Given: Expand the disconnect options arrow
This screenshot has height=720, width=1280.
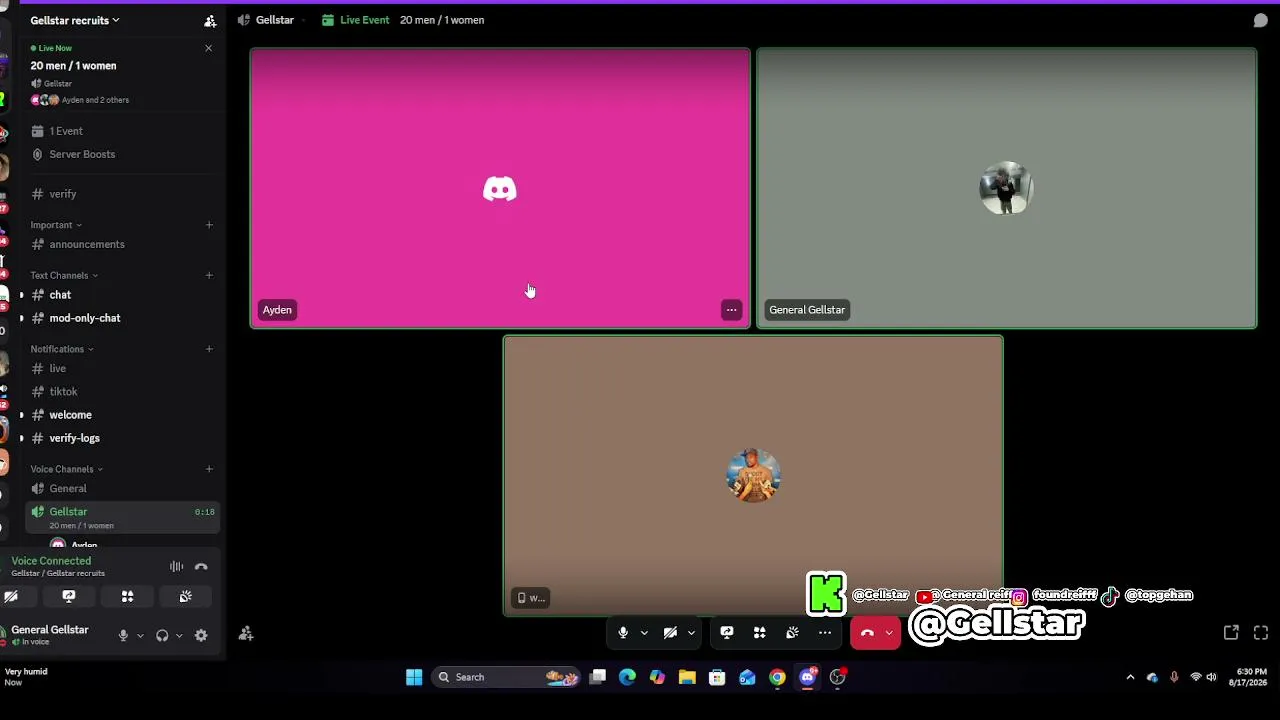Looking at the screenshot, I should pos(889,633).
